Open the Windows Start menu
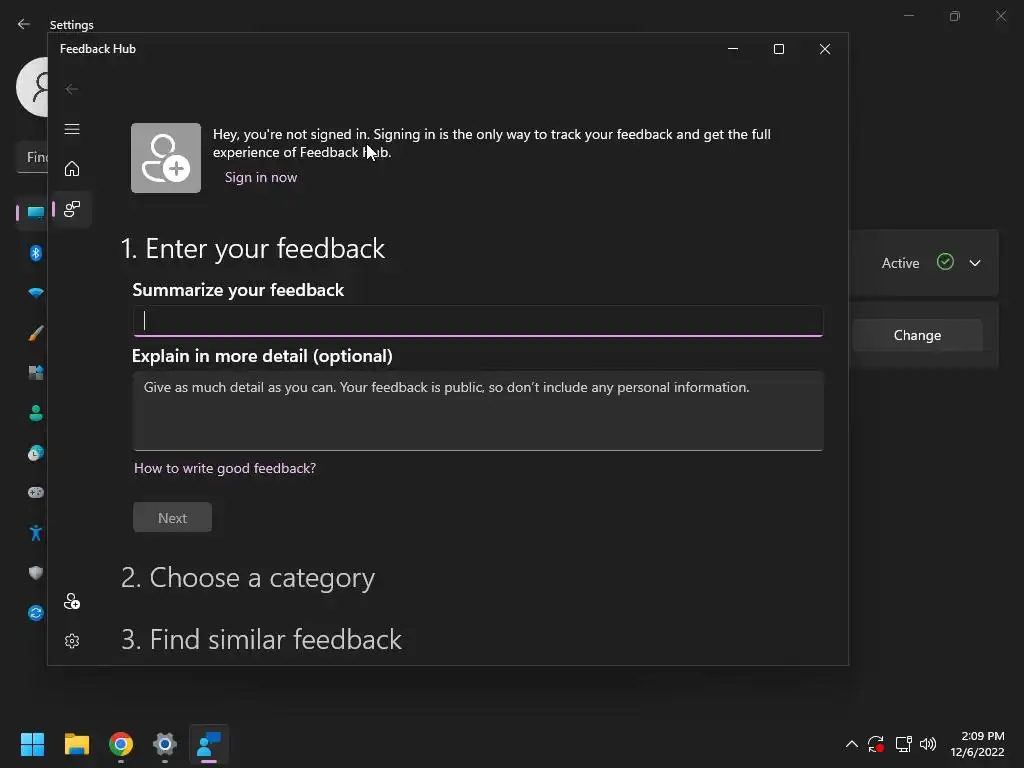 tap(32, 744)
